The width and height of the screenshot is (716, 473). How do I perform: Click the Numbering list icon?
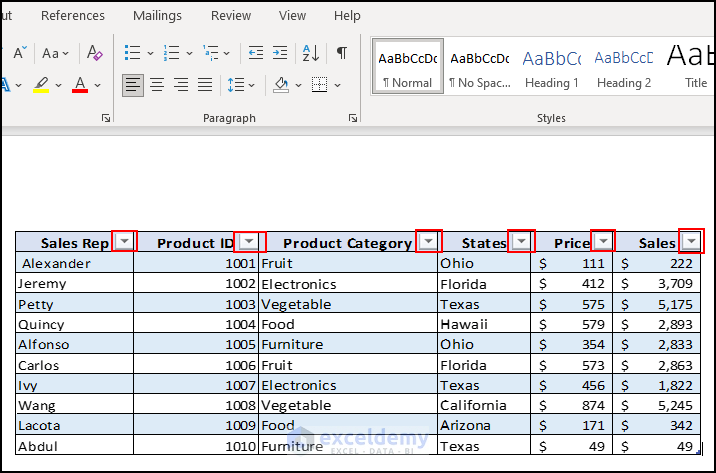(x=172, y=53)
